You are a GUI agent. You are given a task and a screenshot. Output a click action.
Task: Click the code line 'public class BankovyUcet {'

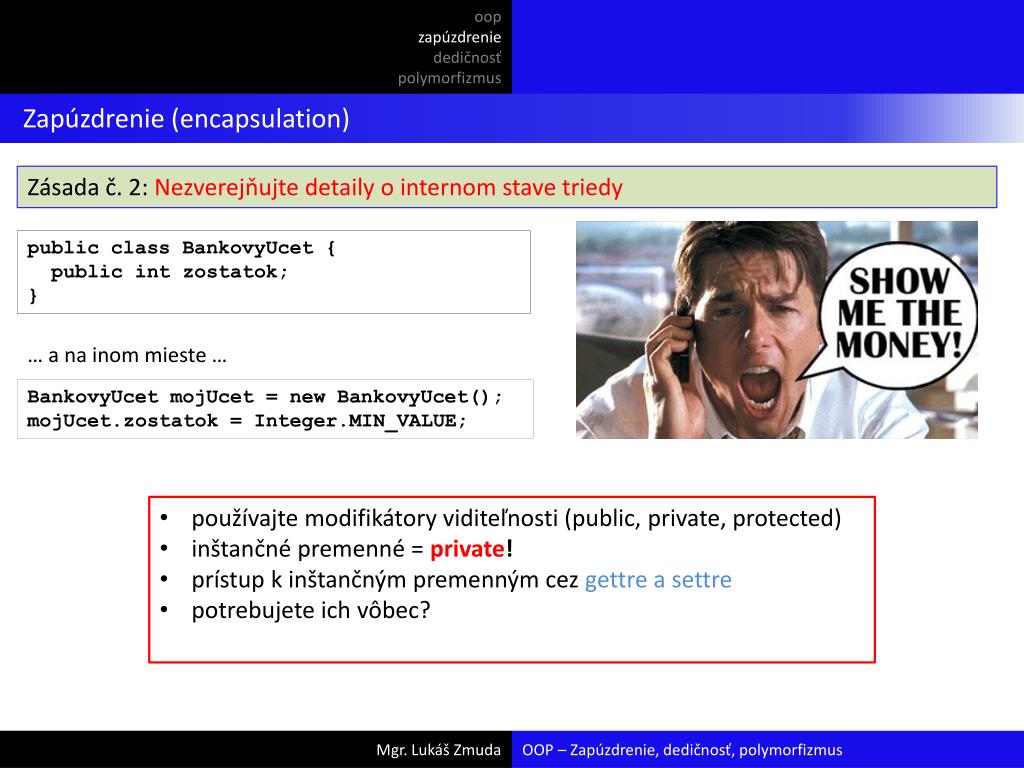[181, 248]
